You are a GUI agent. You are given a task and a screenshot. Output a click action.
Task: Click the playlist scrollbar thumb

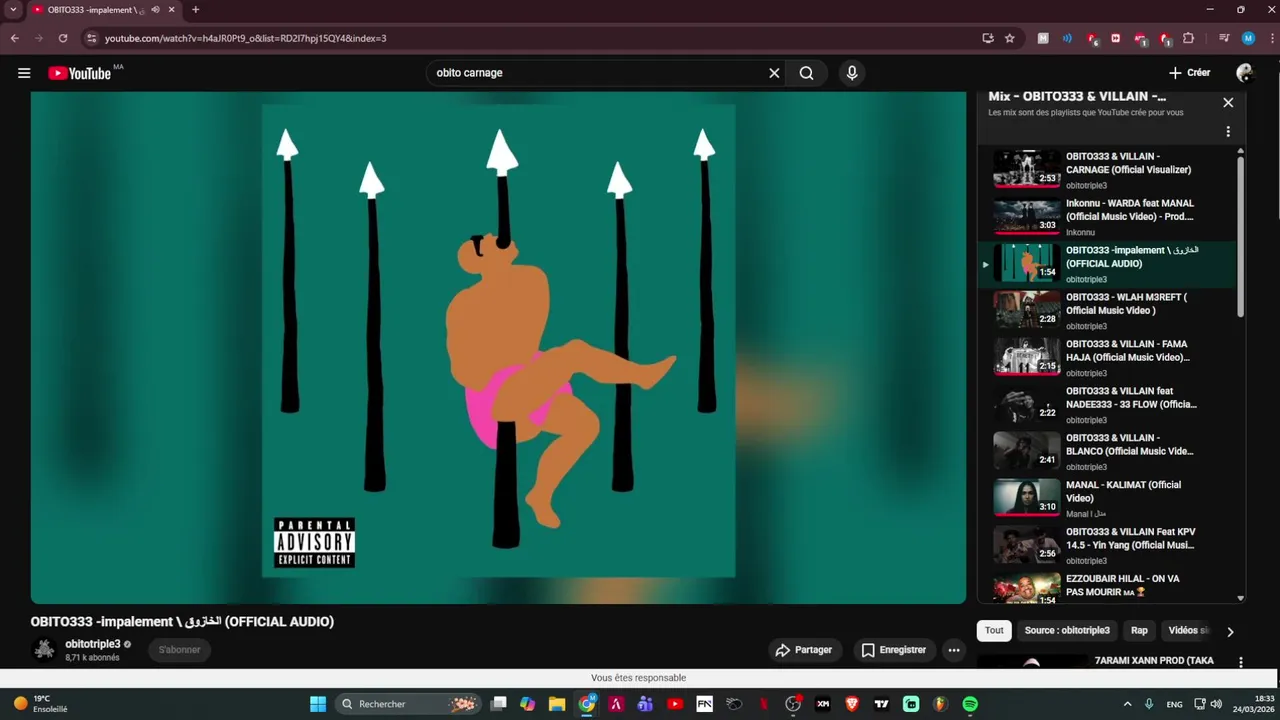coord(1241,237)
